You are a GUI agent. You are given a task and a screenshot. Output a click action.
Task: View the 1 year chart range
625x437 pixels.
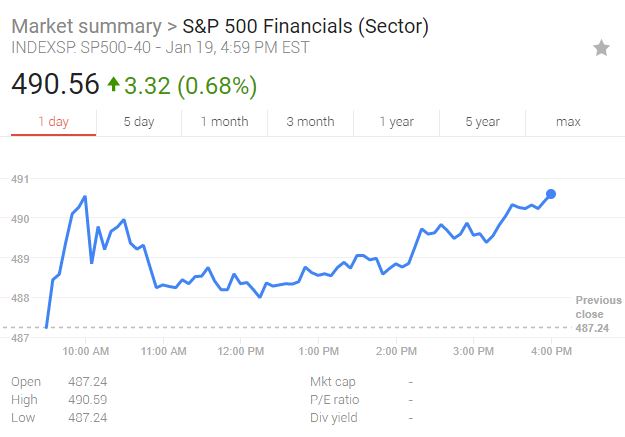(396, 122)
